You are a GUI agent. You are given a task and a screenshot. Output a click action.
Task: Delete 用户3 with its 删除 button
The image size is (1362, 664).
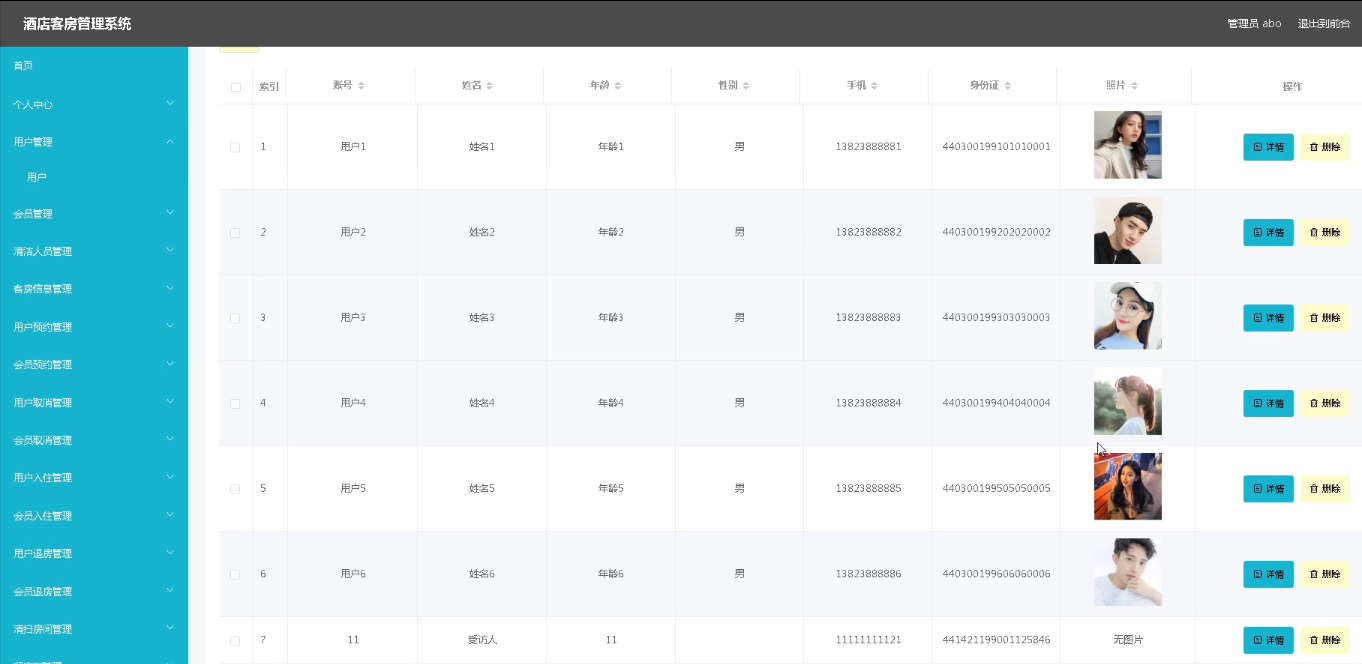point(1325,318)
